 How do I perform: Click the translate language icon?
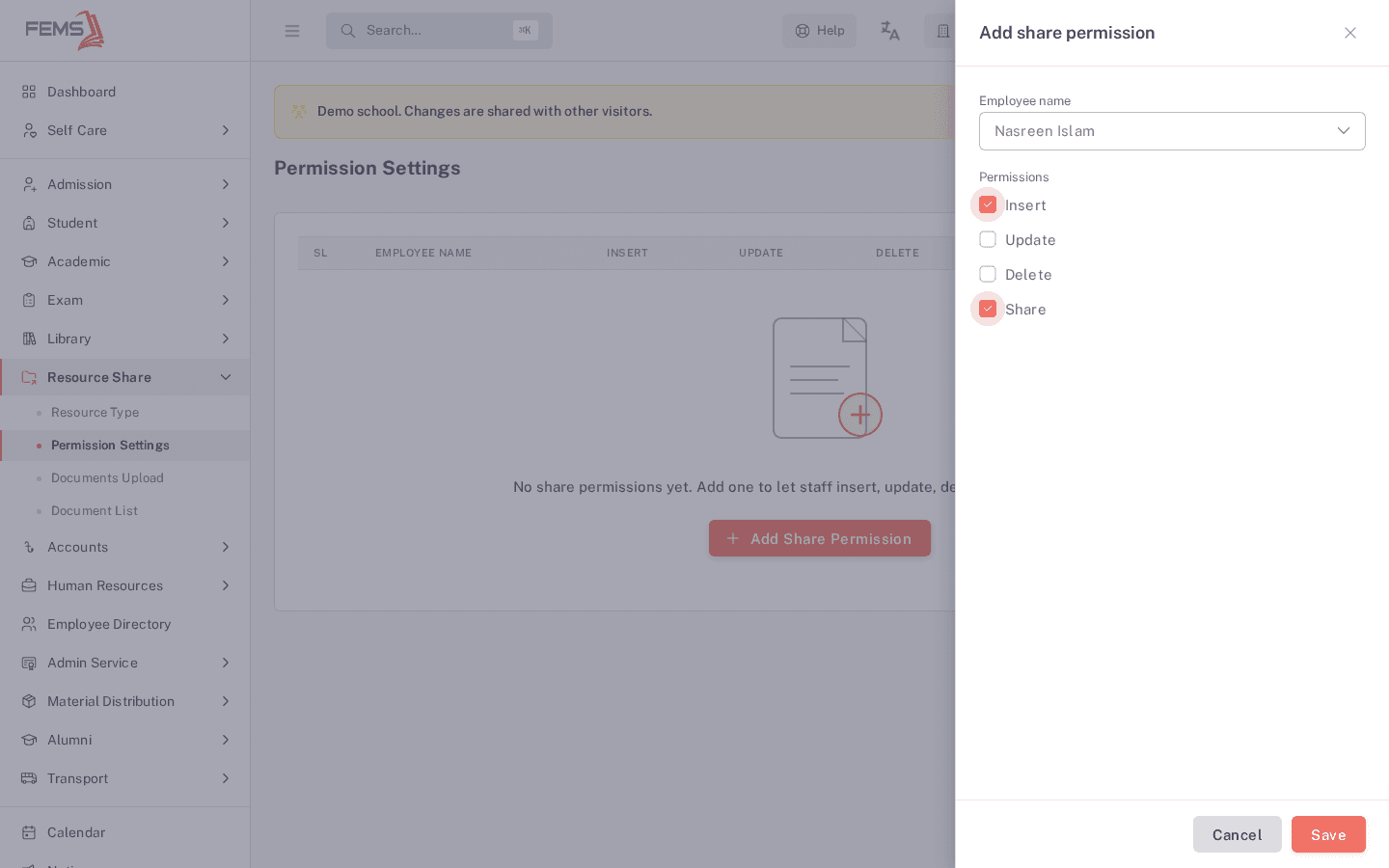pyautogui.click(x=890, y=31)
